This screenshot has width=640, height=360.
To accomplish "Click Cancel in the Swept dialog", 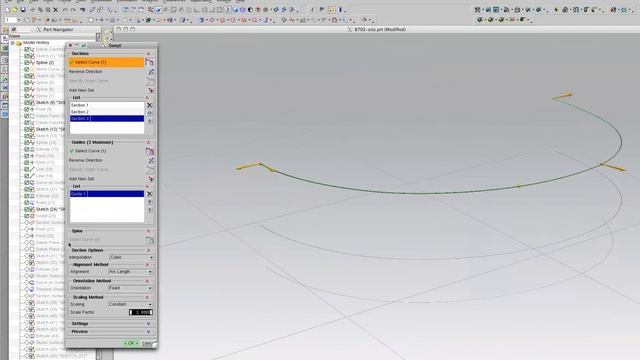I will [x=147, y=343].
